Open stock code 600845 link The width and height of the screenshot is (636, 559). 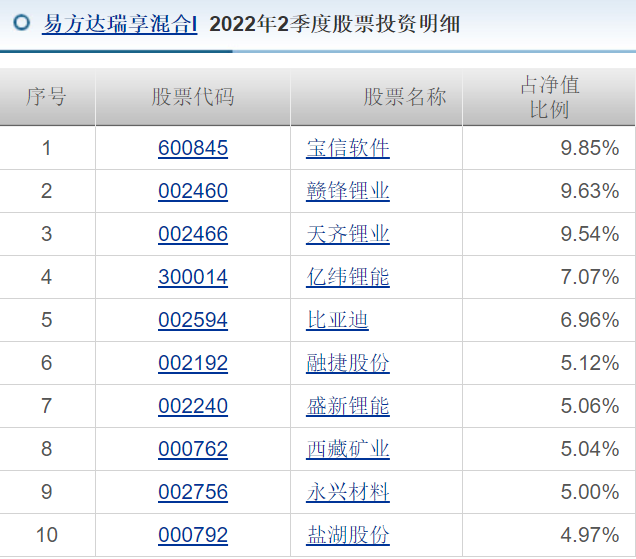[193, 148]
